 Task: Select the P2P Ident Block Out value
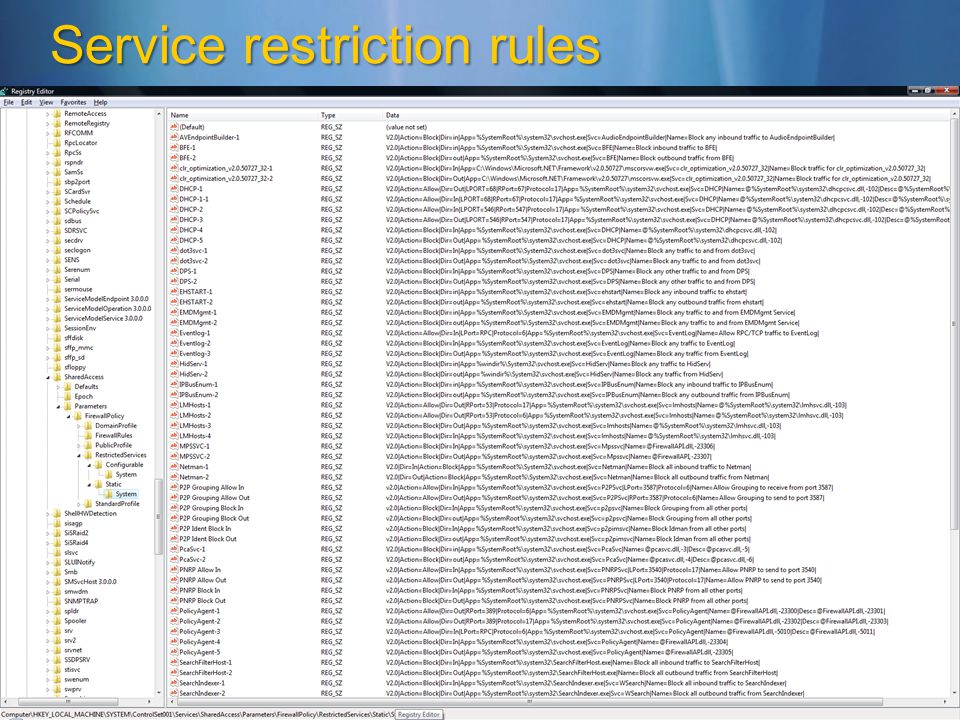click(x=208, y=539)
